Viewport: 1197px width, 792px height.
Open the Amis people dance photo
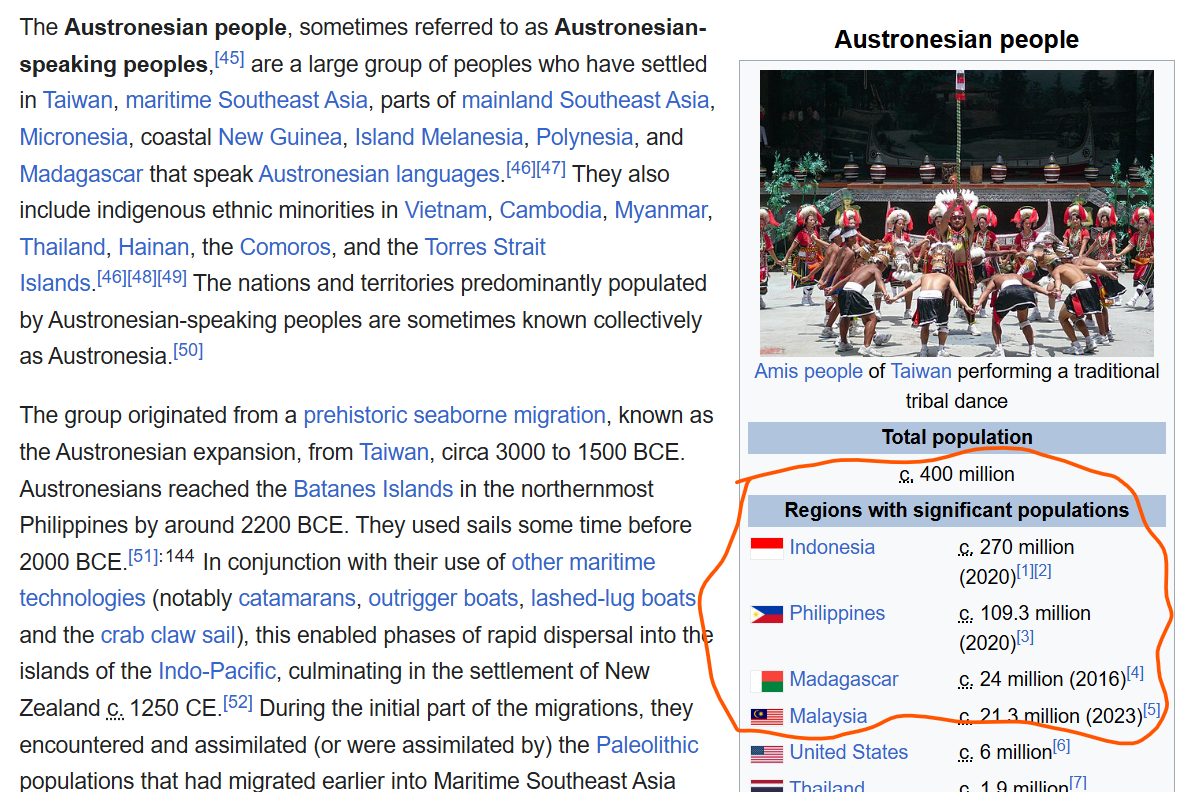(x=956, y=212)
